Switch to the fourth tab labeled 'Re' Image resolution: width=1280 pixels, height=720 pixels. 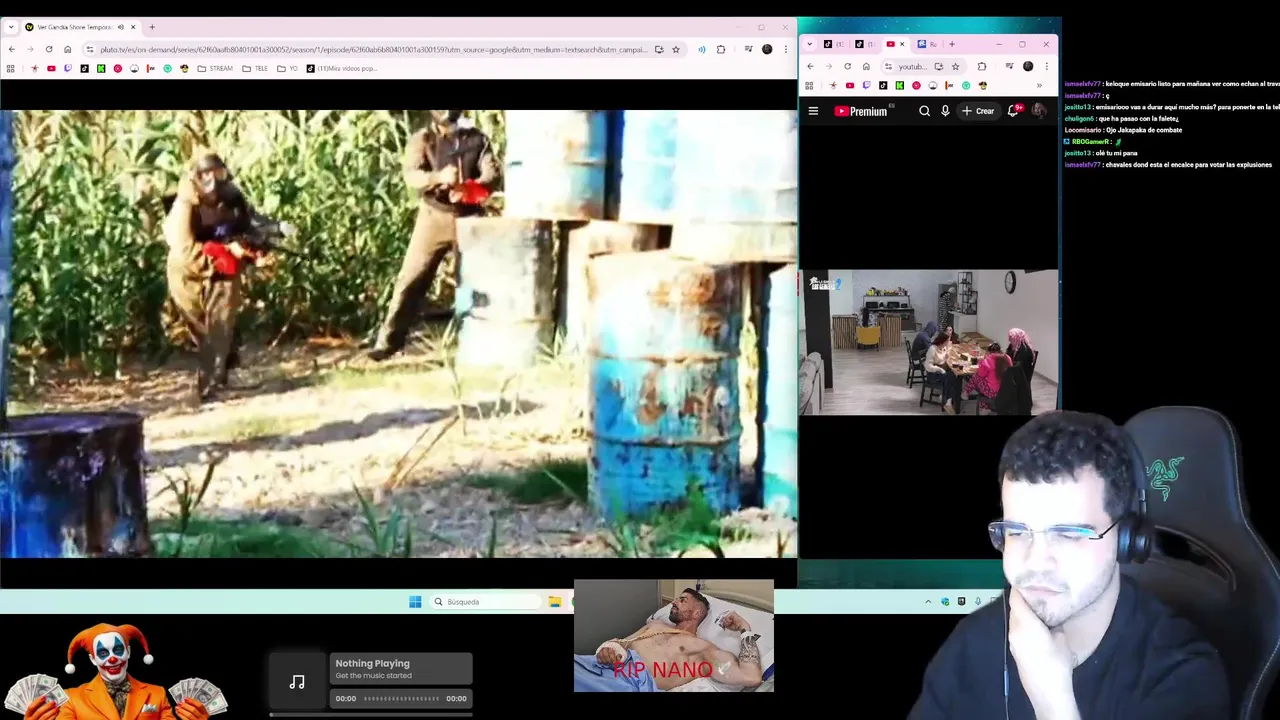pyautogui.click(x=926, y=44)
